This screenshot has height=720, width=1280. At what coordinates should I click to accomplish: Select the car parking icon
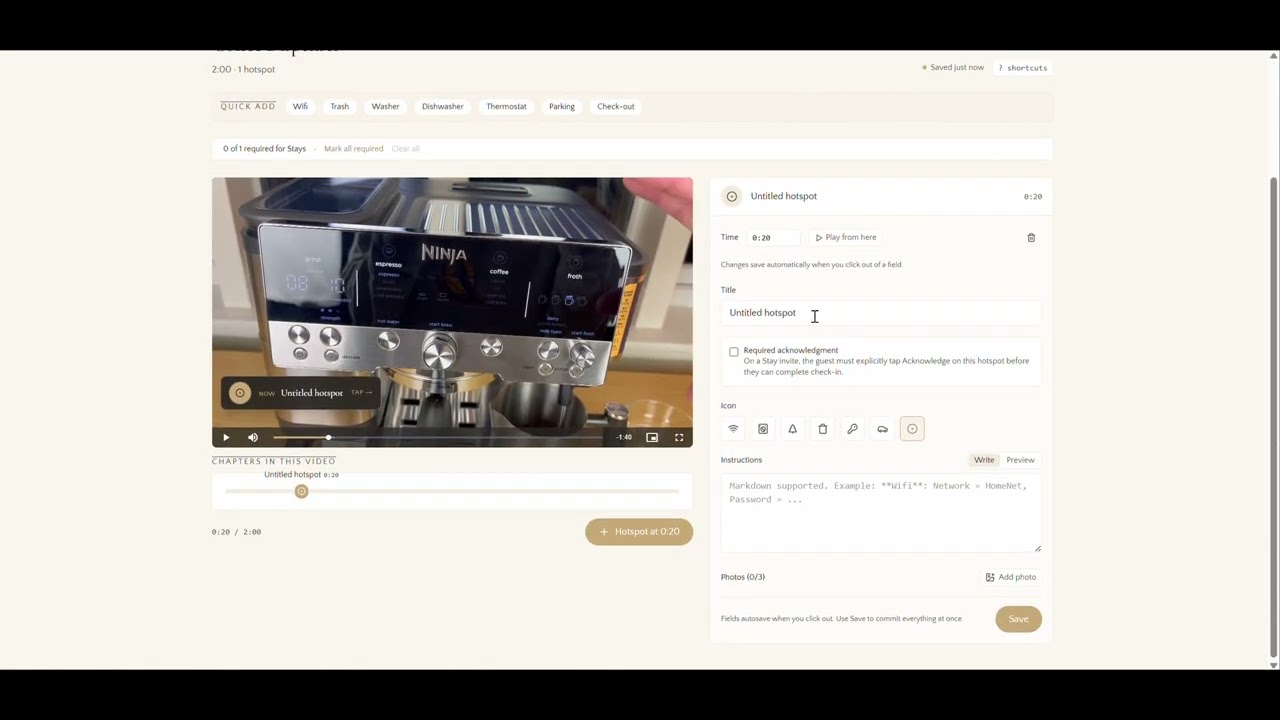point(882,429)
